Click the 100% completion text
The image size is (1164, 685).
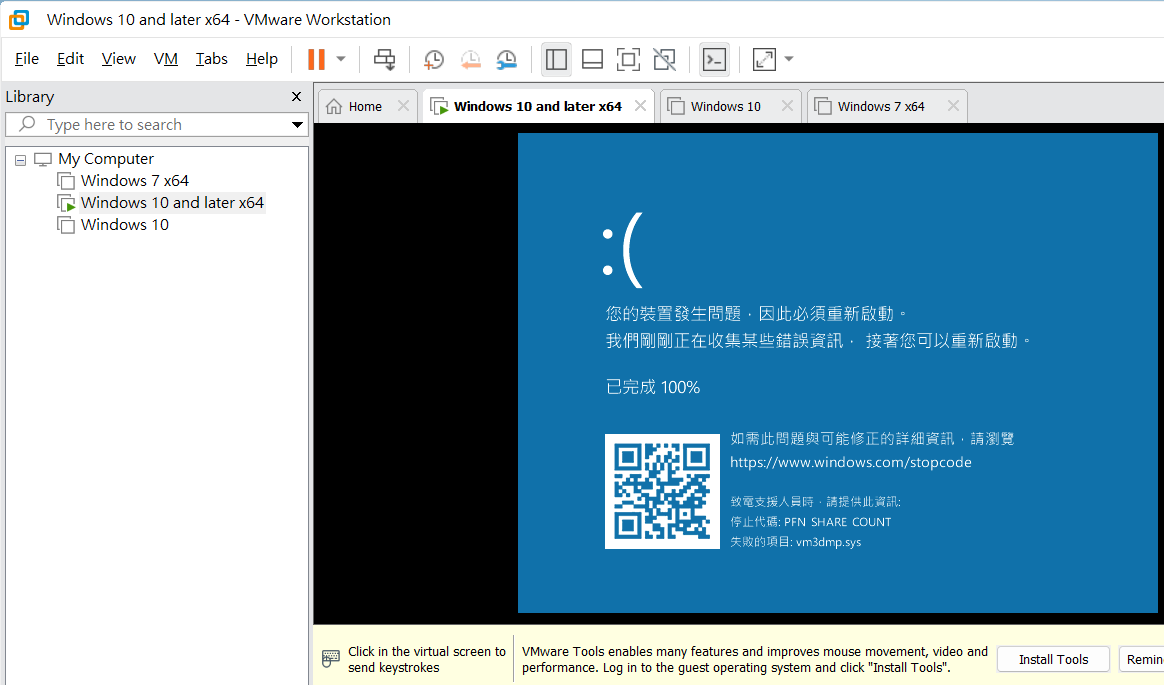(x=680, y=387)
